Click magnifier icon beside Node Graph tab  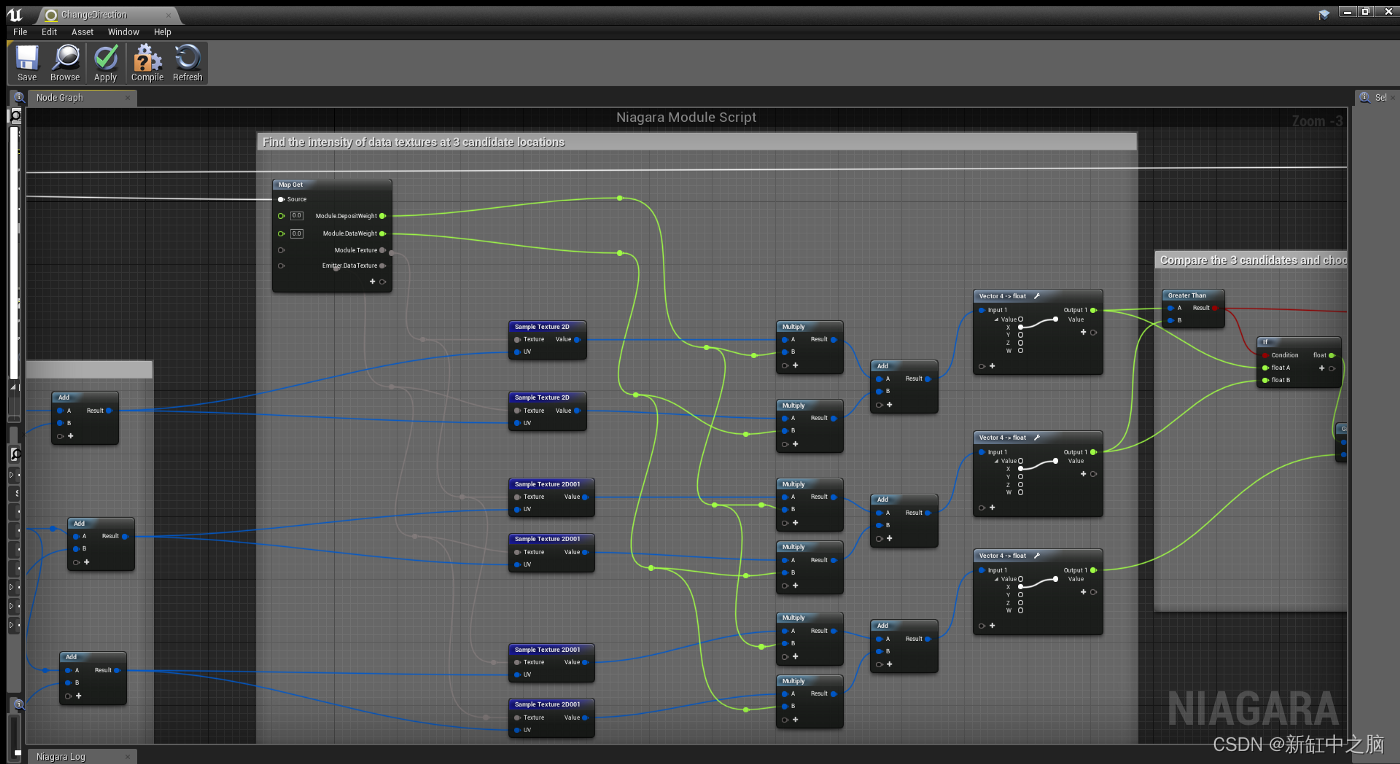pyautogui.click(x=18, y=97)
